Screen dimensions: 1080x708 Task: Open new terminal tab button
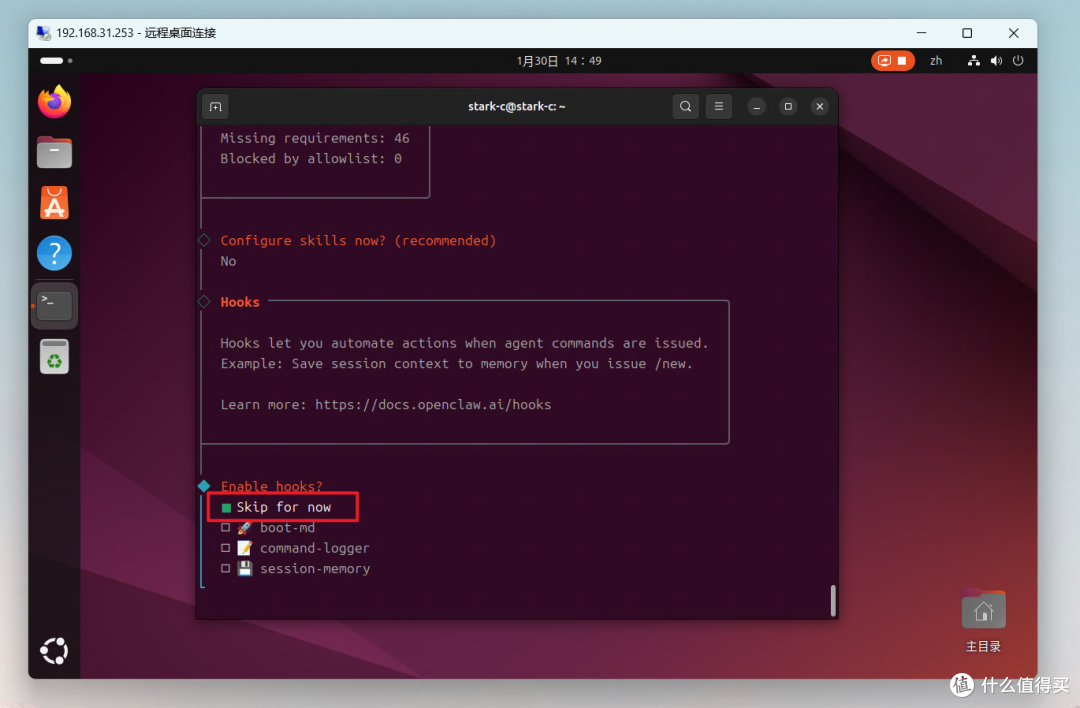coord(216,107)
